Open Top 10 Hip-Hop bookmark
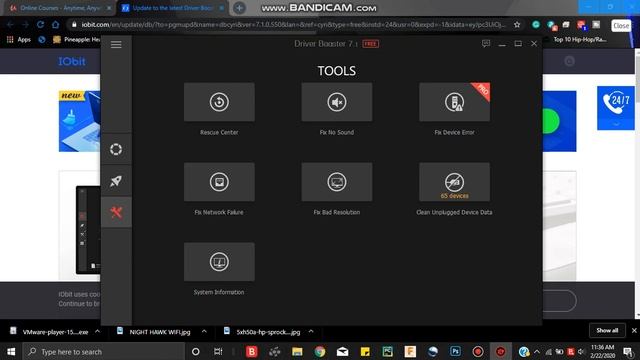This screenshot has width=640, height=360. click(x=580, y=40)
